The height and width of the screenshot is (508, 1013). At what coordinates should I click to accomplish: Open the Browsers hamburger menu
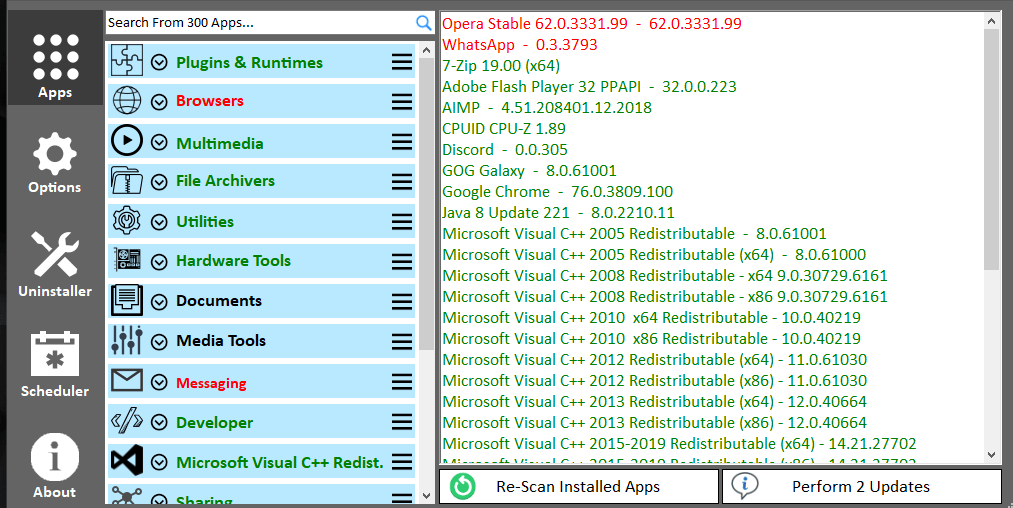(x=402, y=102)
